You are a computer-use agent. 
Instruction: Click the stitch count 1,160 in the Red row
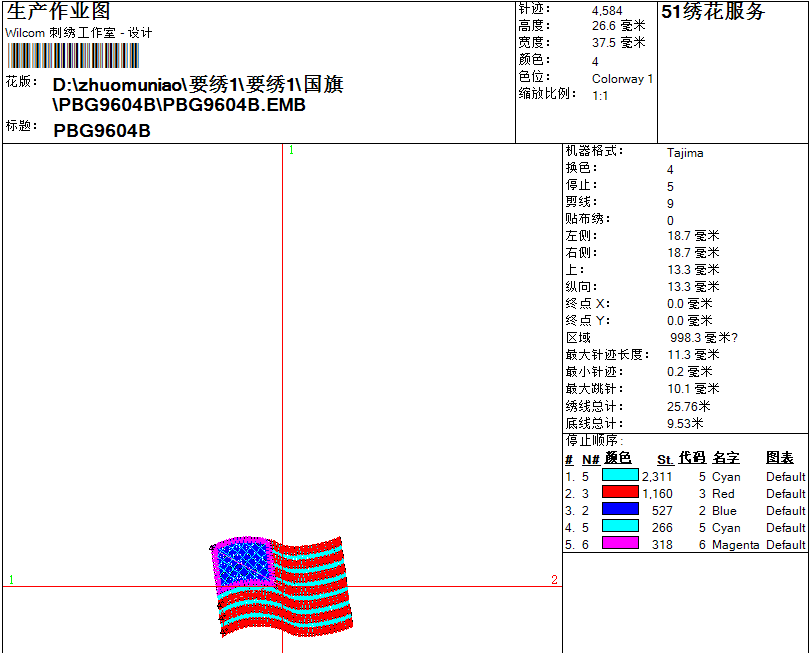tap(657, 494)
